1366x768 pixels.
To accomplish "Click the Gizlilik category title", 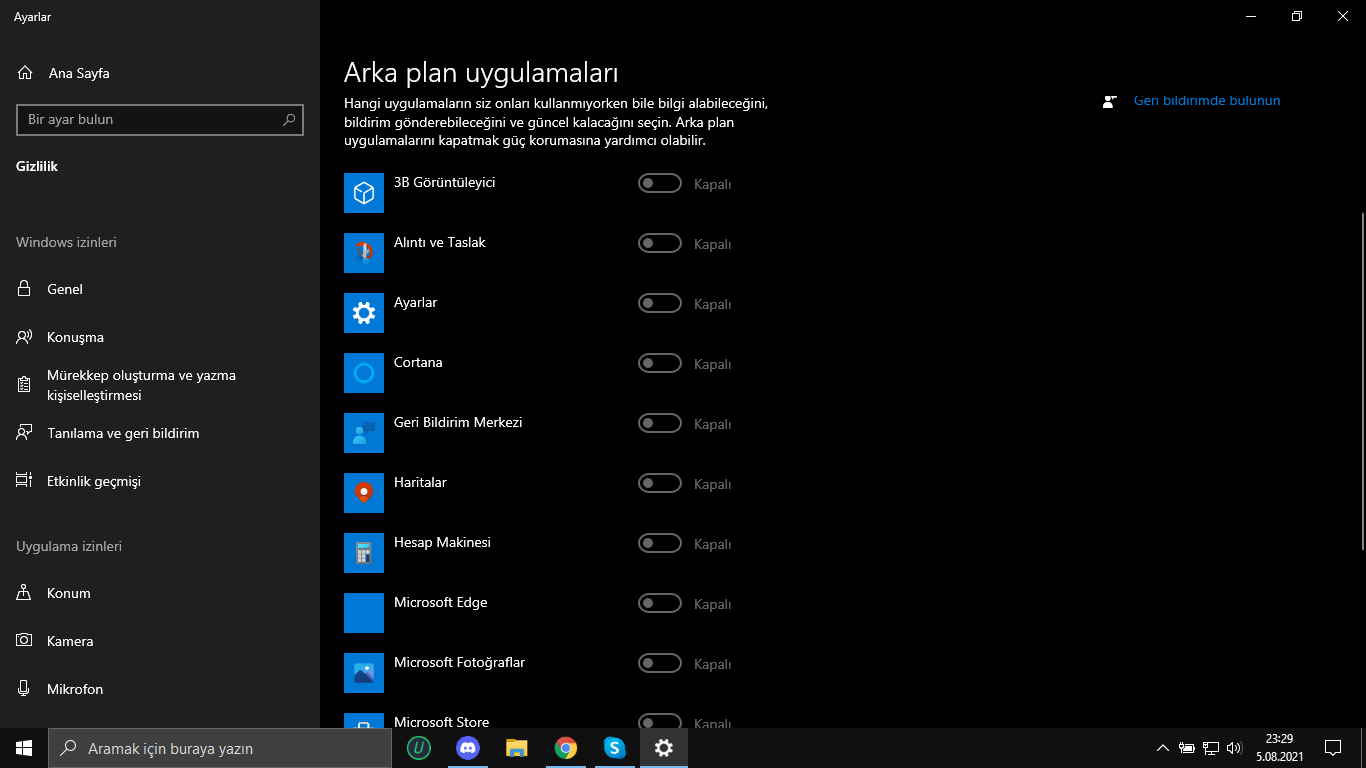I will (37, 166).
